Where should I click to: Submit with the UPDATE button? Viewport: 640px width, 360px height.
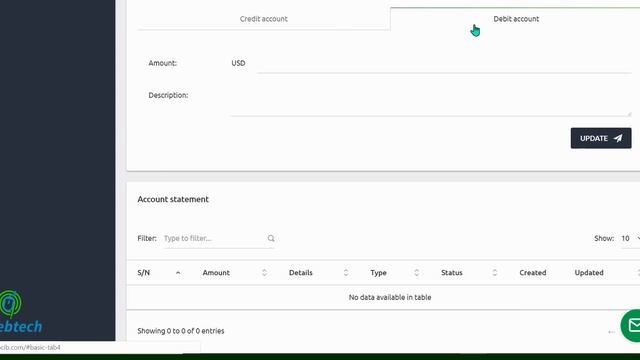tap(601, 138)
